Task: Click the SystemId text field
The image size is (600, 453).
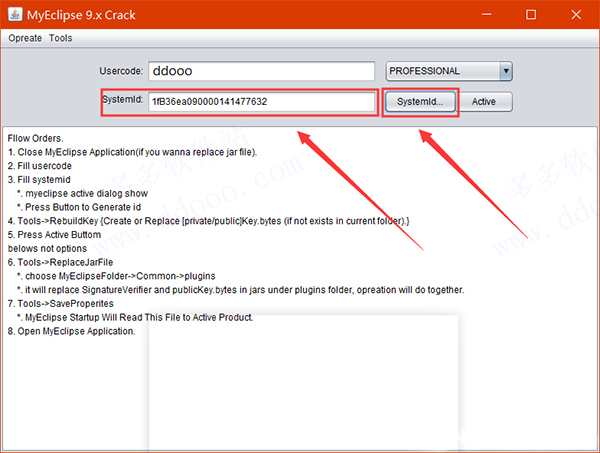Action: tap(261, 102)
